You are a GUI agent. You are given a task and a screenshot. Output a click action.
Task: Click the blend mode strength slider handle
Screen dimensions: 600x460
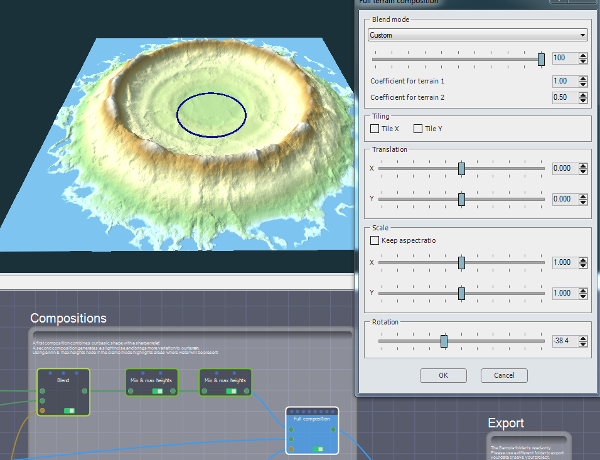541,59
